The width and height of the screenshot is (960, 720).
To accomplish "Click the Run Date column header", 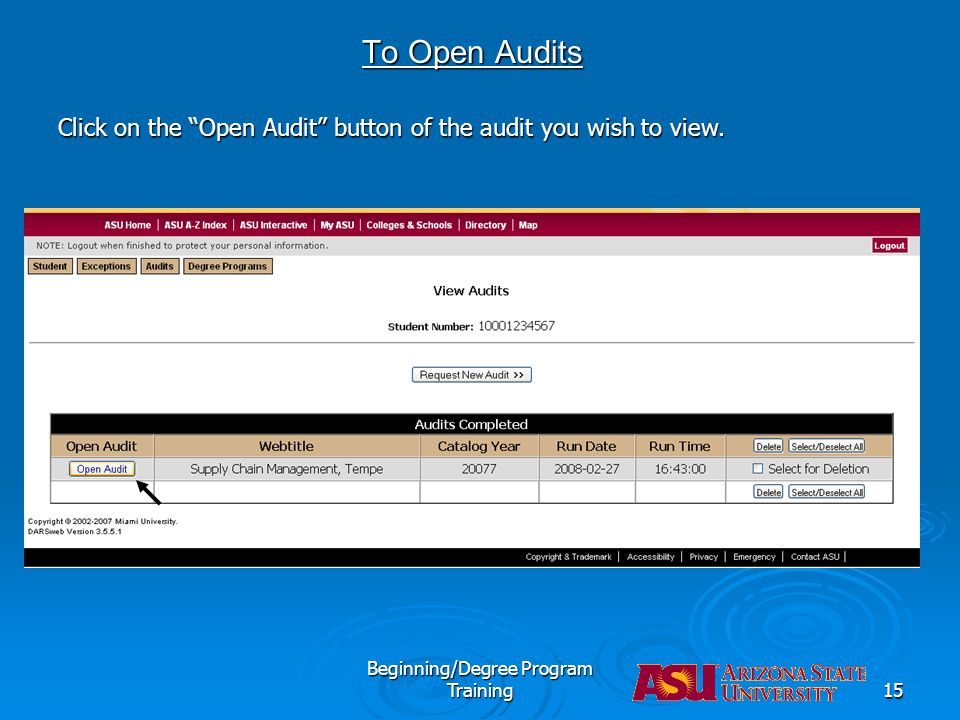I will (587, 446).
